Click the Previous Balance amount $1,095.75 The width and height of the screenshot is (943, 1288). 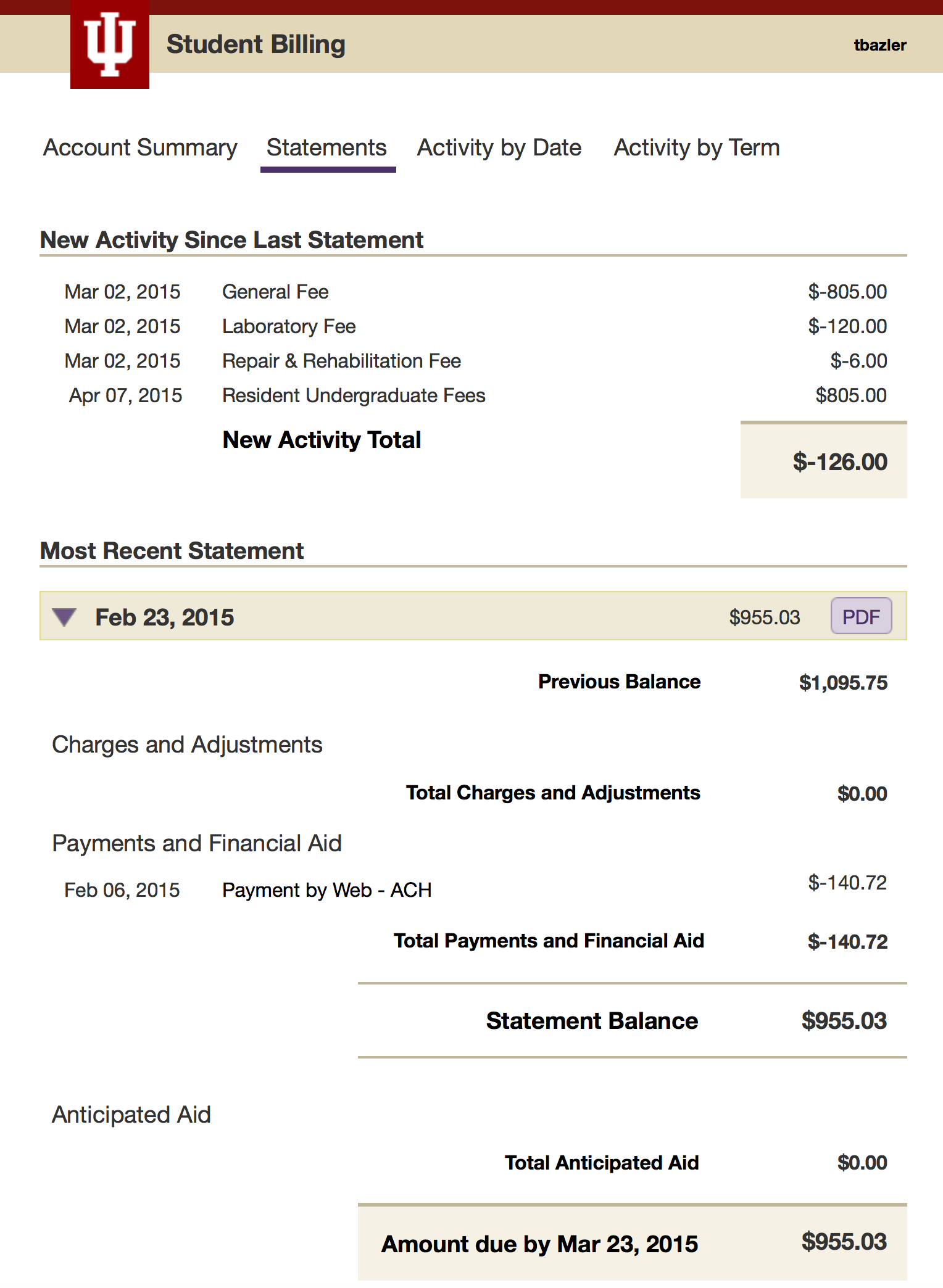[x=843, y=683]
